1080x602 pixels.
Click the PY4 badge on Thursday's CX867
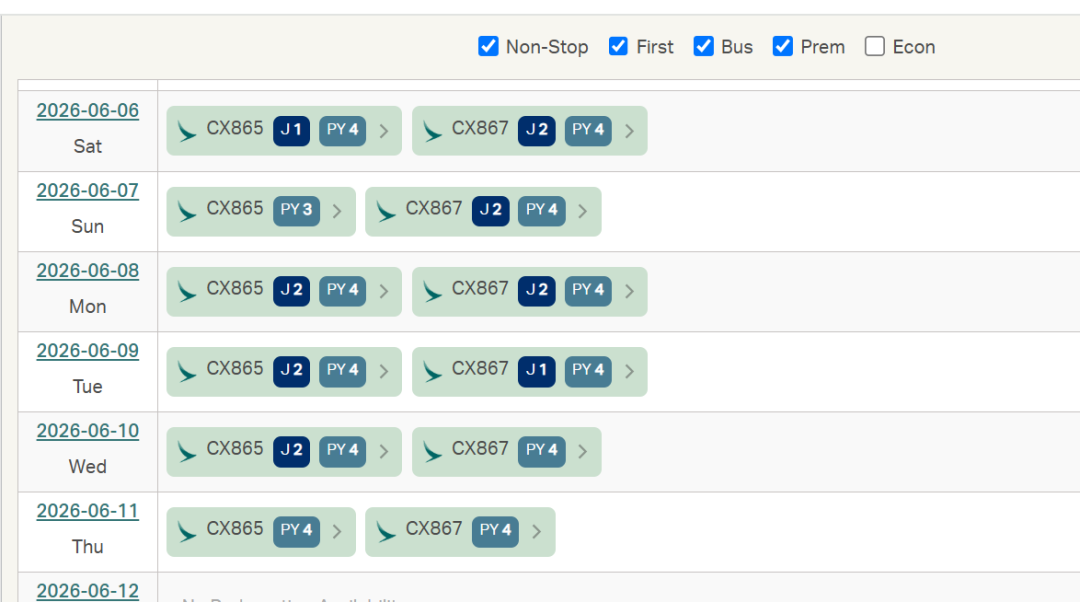(496, 530)
